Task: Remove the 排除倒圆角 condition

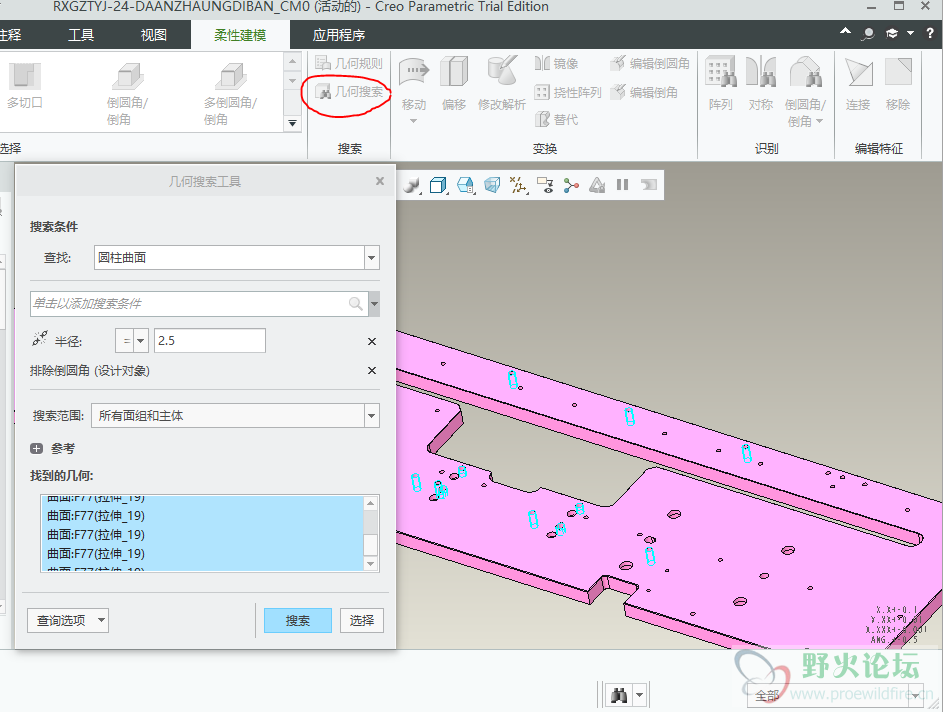Action: click(x=372, y=370)
